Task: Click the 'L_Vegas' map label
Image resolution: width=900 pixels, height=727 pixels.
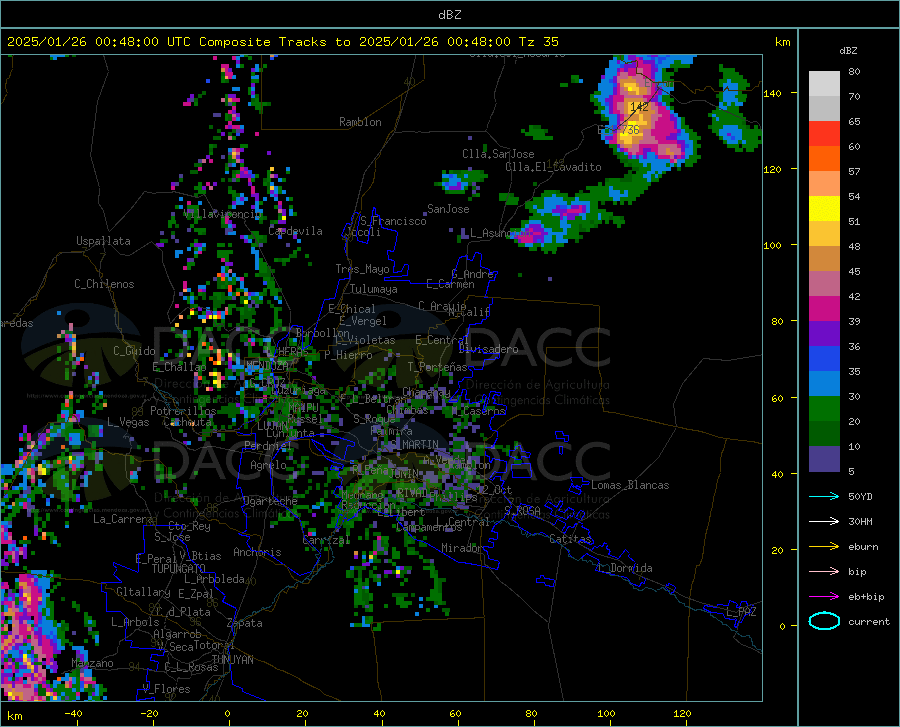Action: click(128, 422)
